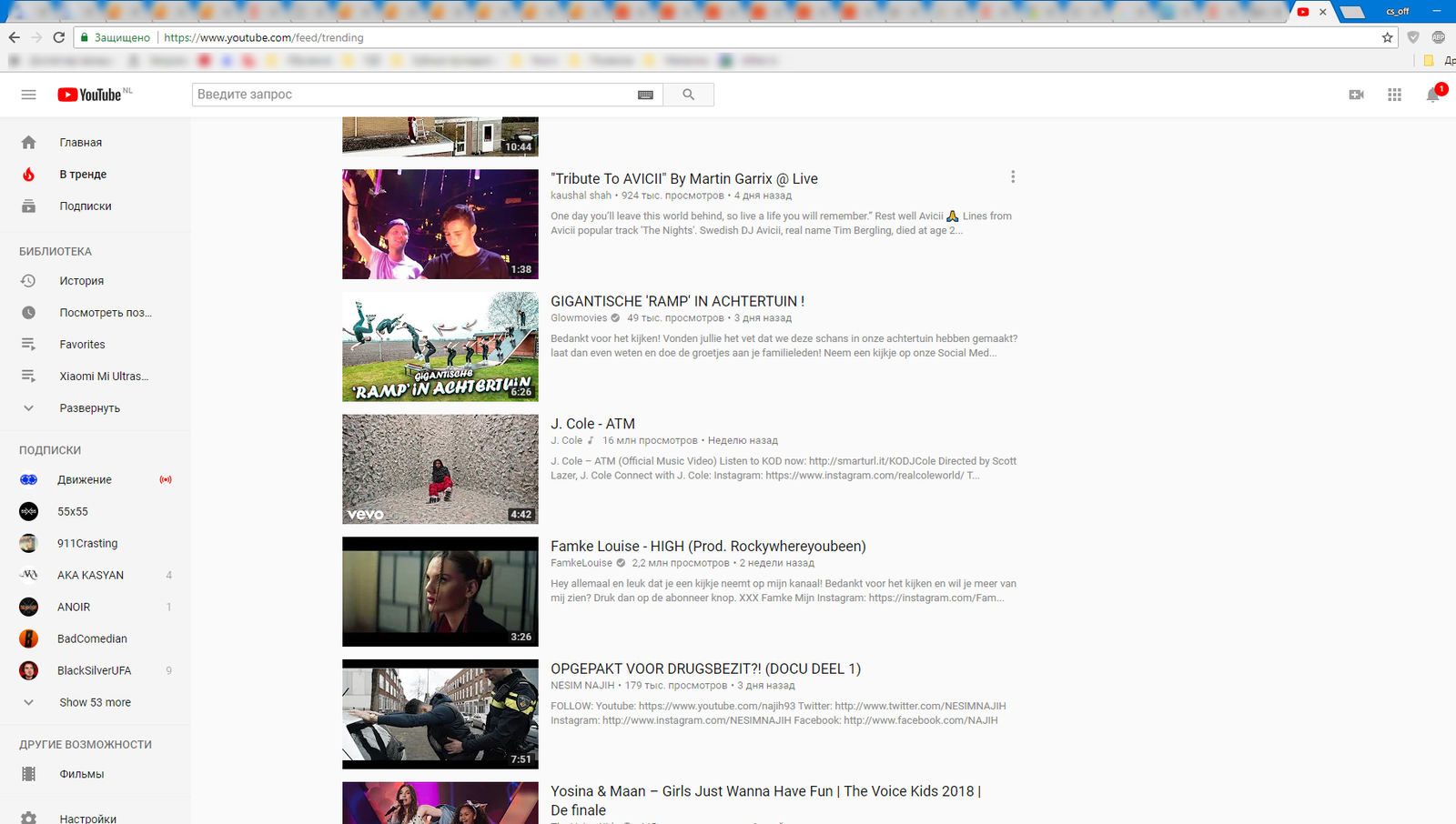Screen dimensions: 1456x824
Task: Open Favorites playlist label
Action: click(82, 345)
